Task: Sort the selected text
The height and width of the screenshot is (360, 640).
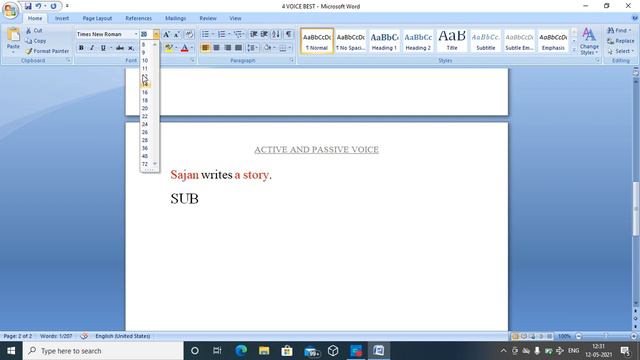Action: point(276,34)
